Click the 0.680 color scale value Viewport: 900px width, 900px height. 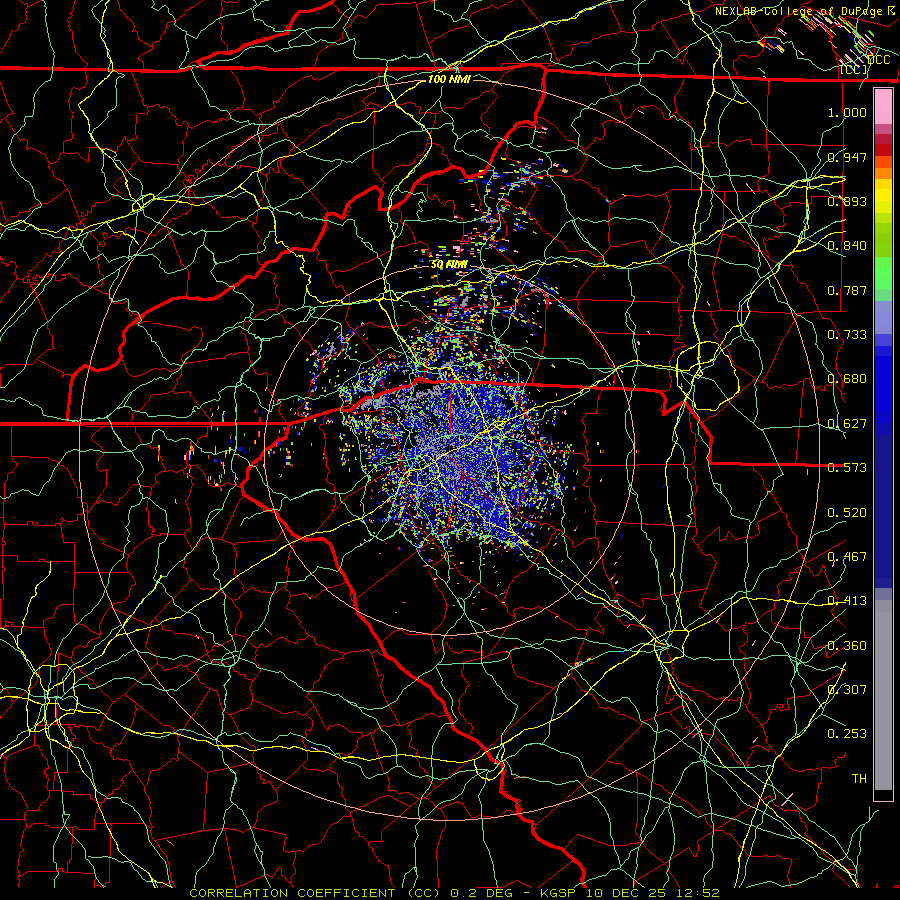(x=847, y=379)
